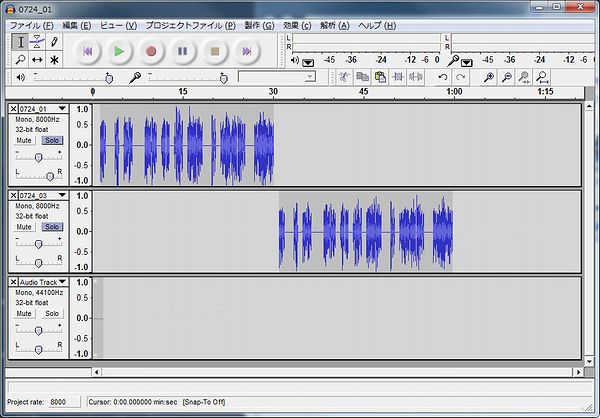Select the Selection (I-beam) tool

20,42
